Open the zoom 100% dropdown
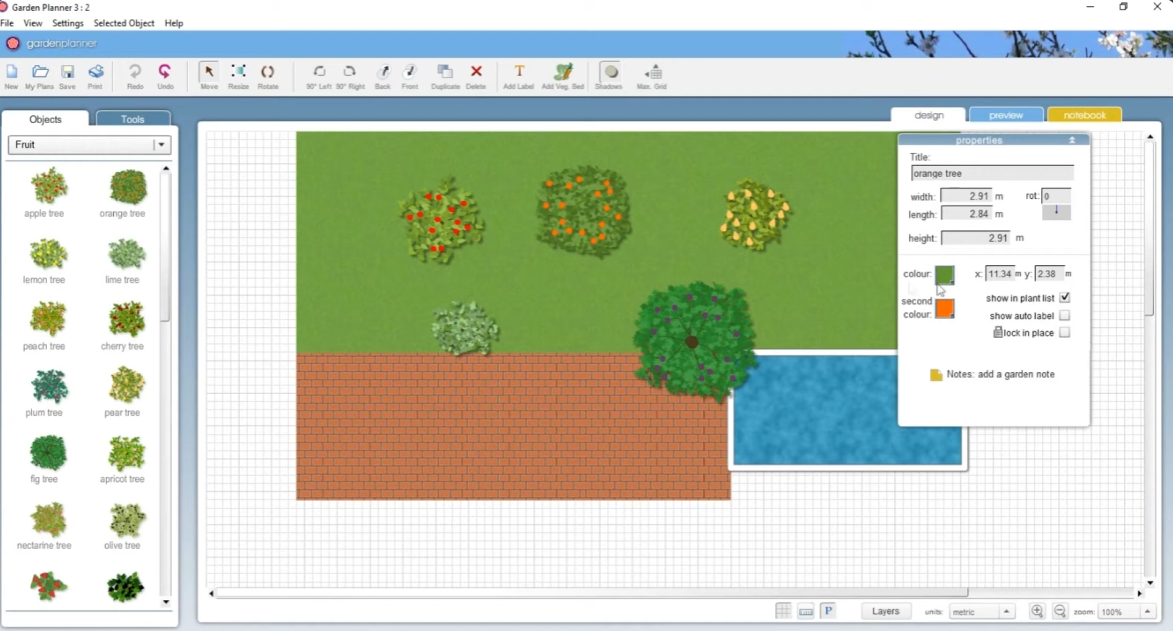This screenshot has height=631, width=1173. click(1148, 612)
